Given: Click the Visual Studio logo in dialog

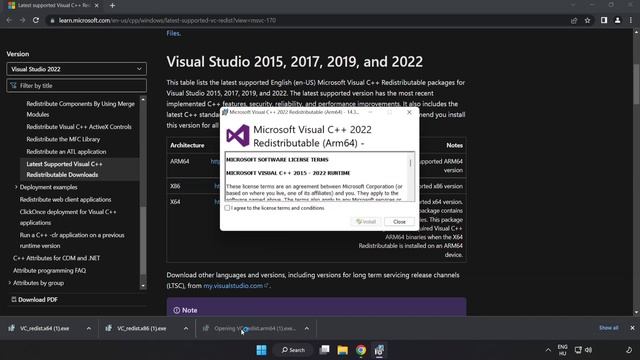Looking at the screenshot, I should (x=238, y=136).
